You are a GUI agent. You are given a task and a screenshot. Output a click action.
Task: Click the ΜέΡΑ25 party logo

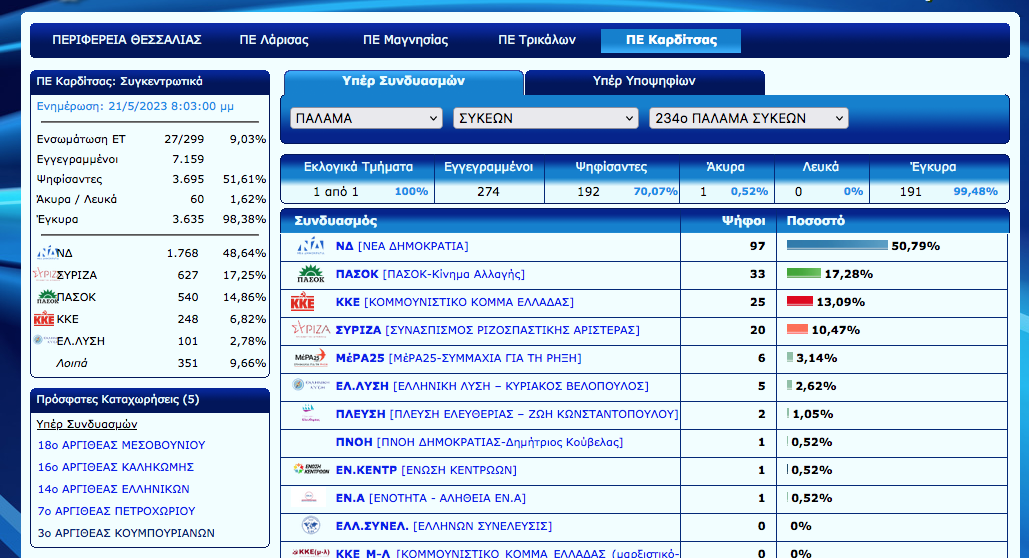(x=310, y=358)
